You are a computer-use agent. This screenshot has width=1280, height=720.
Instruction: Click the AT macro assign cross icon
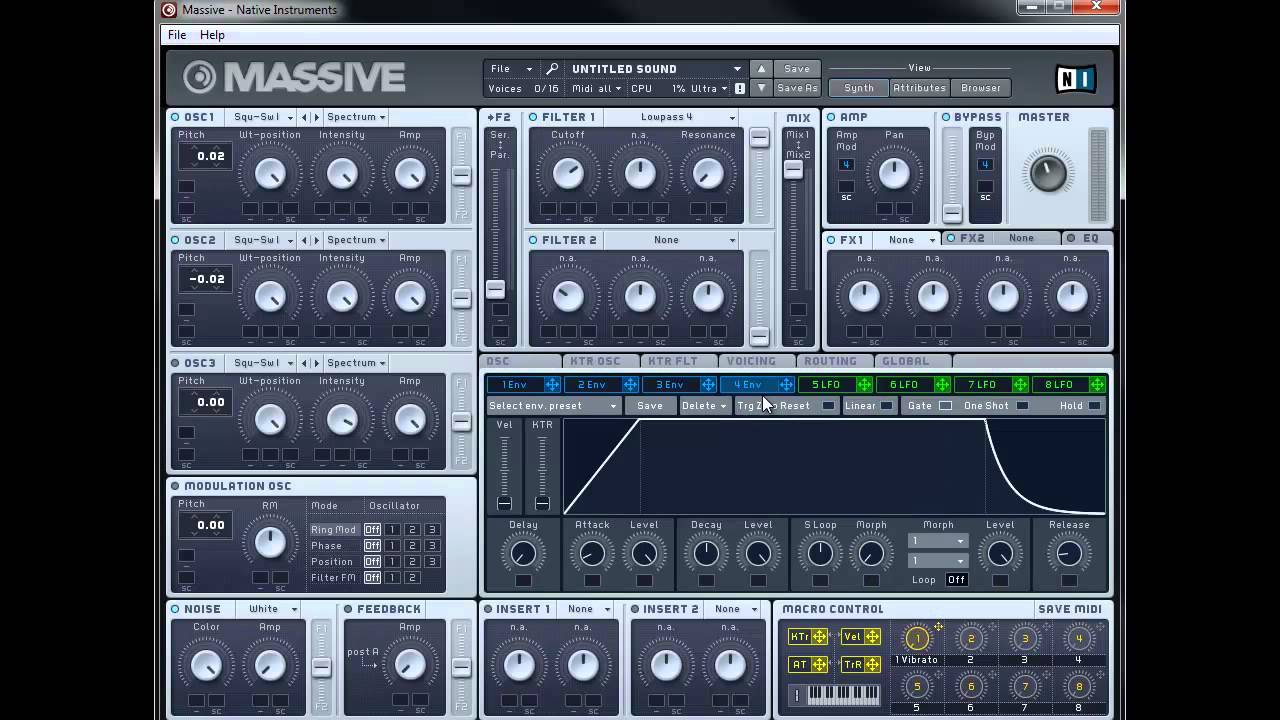coord(820,664)
